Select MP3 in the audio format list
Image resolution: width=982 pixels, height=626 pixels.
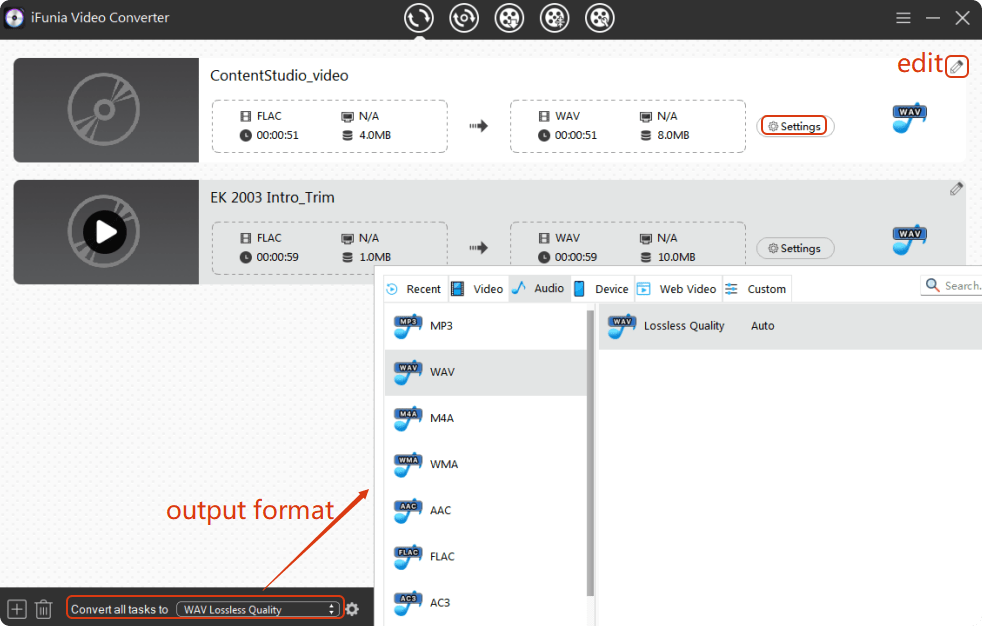pos(441,326)
